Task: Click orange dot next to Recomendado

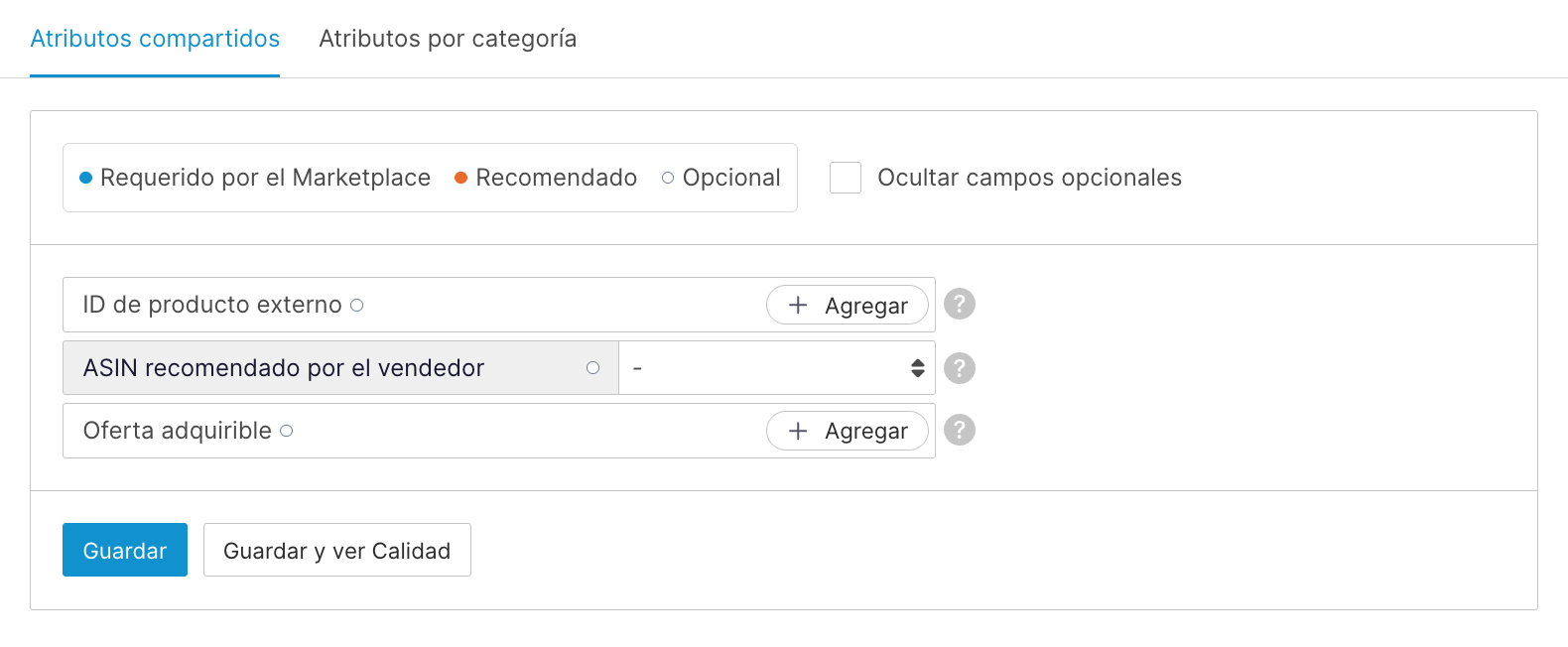Action: pos(460,178)
